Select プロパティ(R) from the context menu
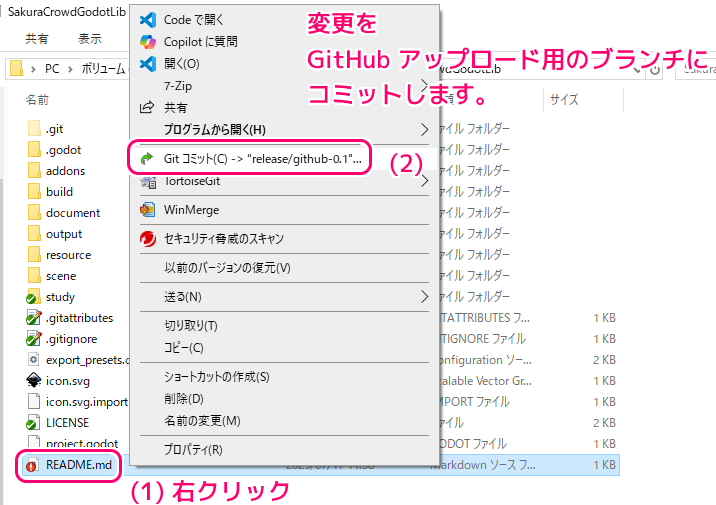 coord(192,450)
